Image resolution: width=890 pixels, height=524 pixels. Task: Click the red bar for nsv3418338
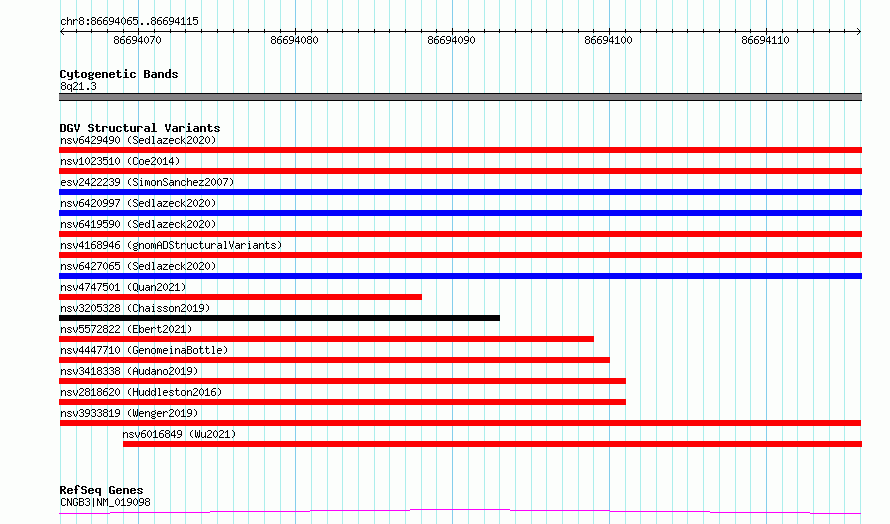pos(342,381)
